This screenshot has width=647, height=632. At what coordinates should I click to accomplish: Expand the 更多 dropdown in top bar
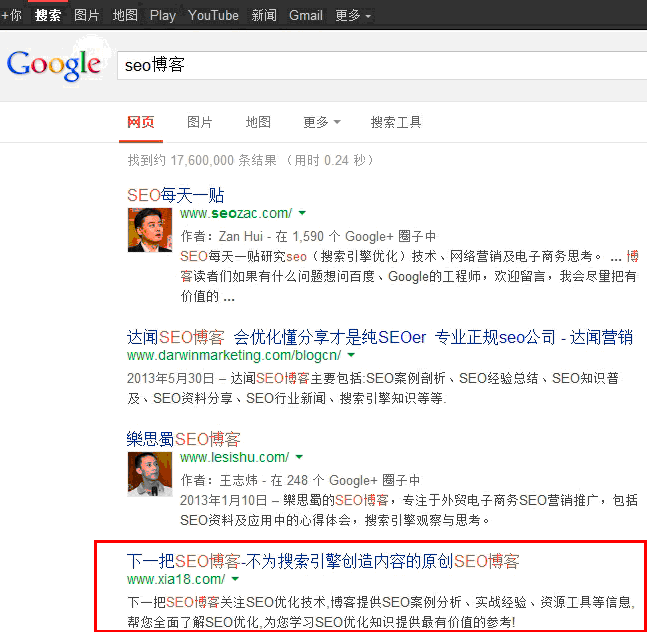[x=353, y=16]
